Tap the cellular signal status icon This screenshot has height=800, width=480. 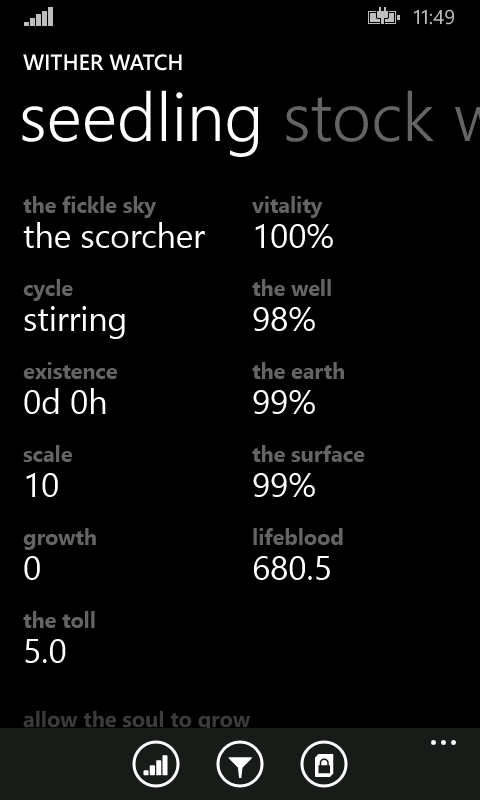(39, 17)
